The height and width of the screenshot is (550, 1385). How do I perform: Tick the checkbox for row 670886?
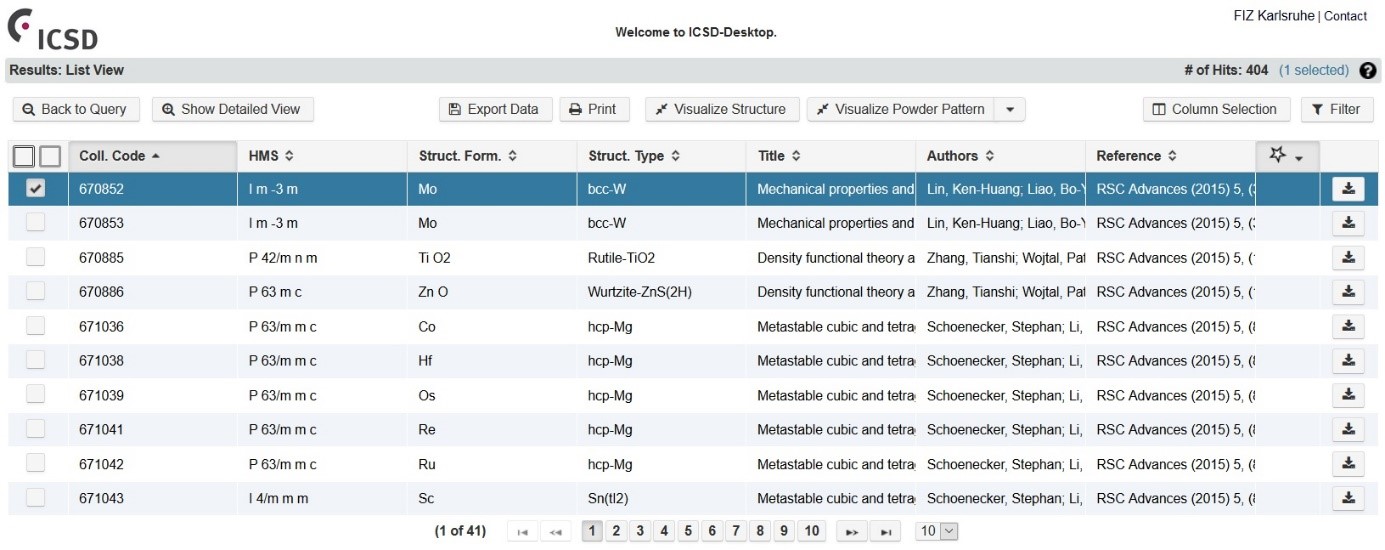tap(35, 292)
